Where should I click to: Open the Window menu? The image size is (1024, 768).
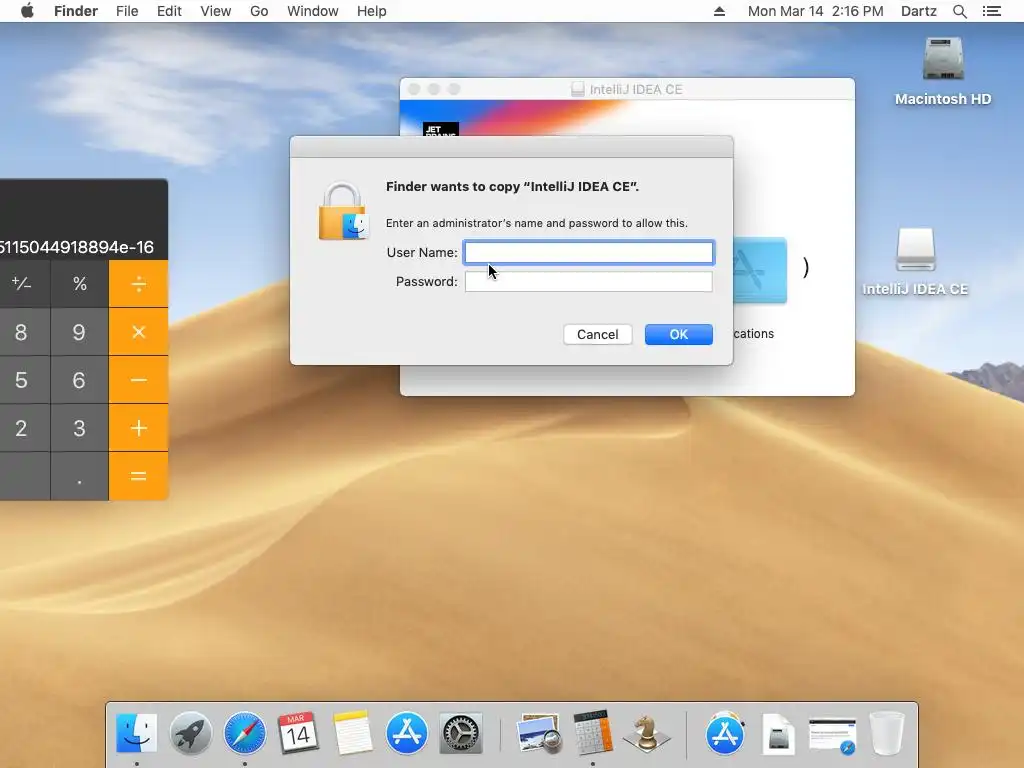coord(313,11)
